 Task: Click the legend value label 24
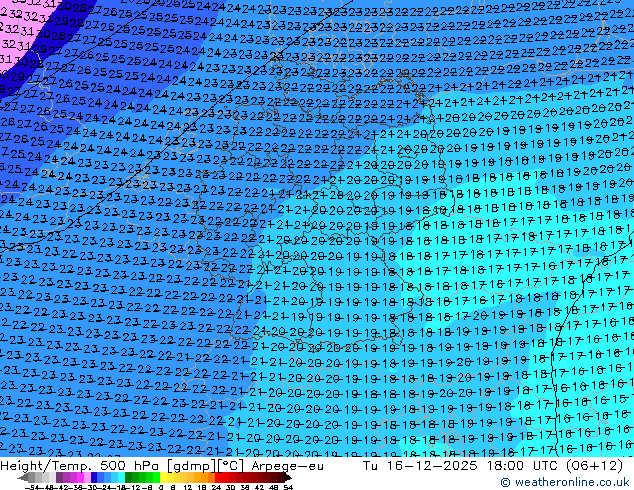216,487
